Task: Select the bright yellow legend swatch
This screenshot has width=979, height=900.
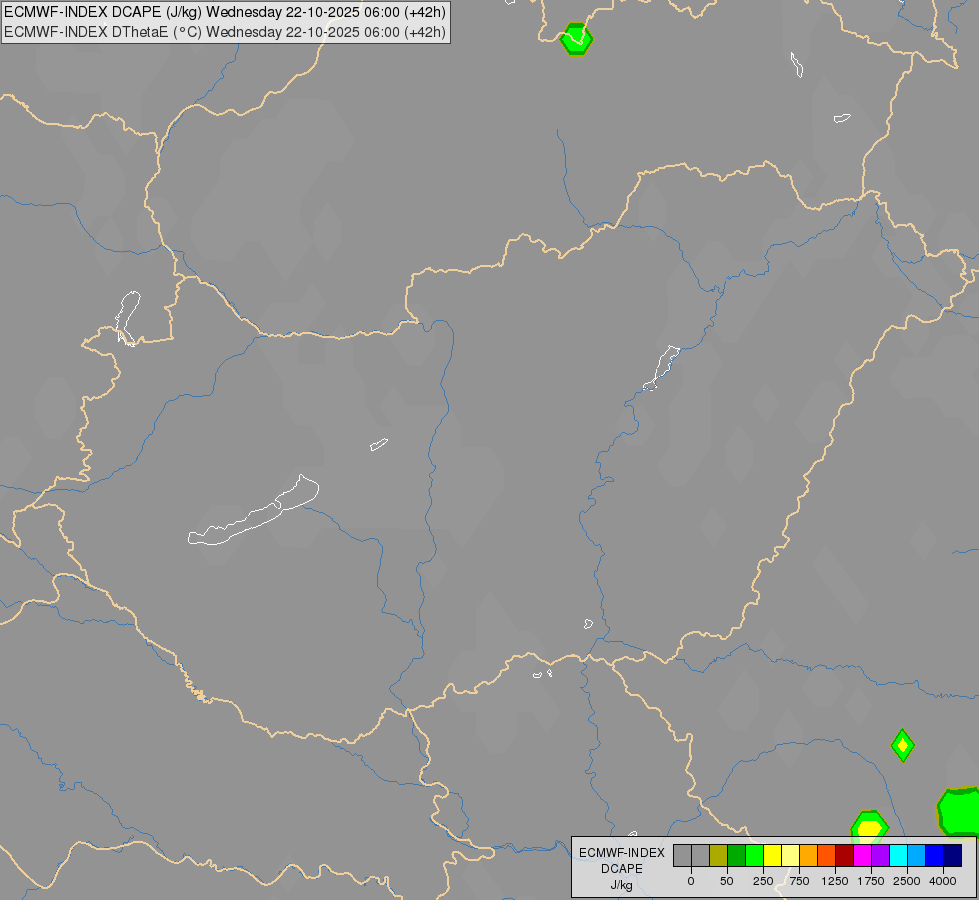Action: [x=773, y=856]
